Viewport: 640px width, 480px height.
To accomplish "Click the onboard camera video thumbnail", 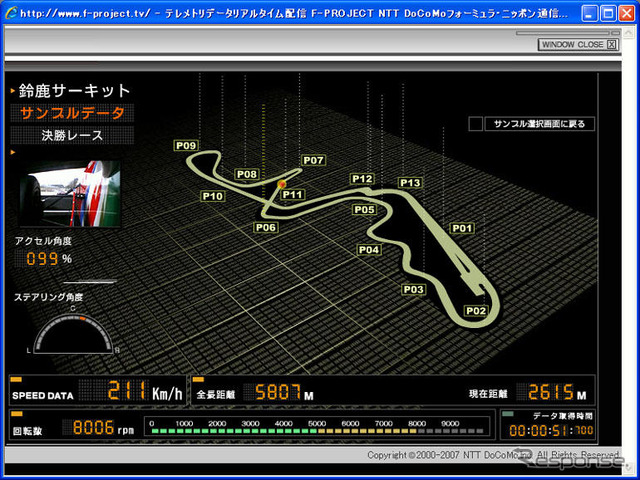I will (70, 193).
